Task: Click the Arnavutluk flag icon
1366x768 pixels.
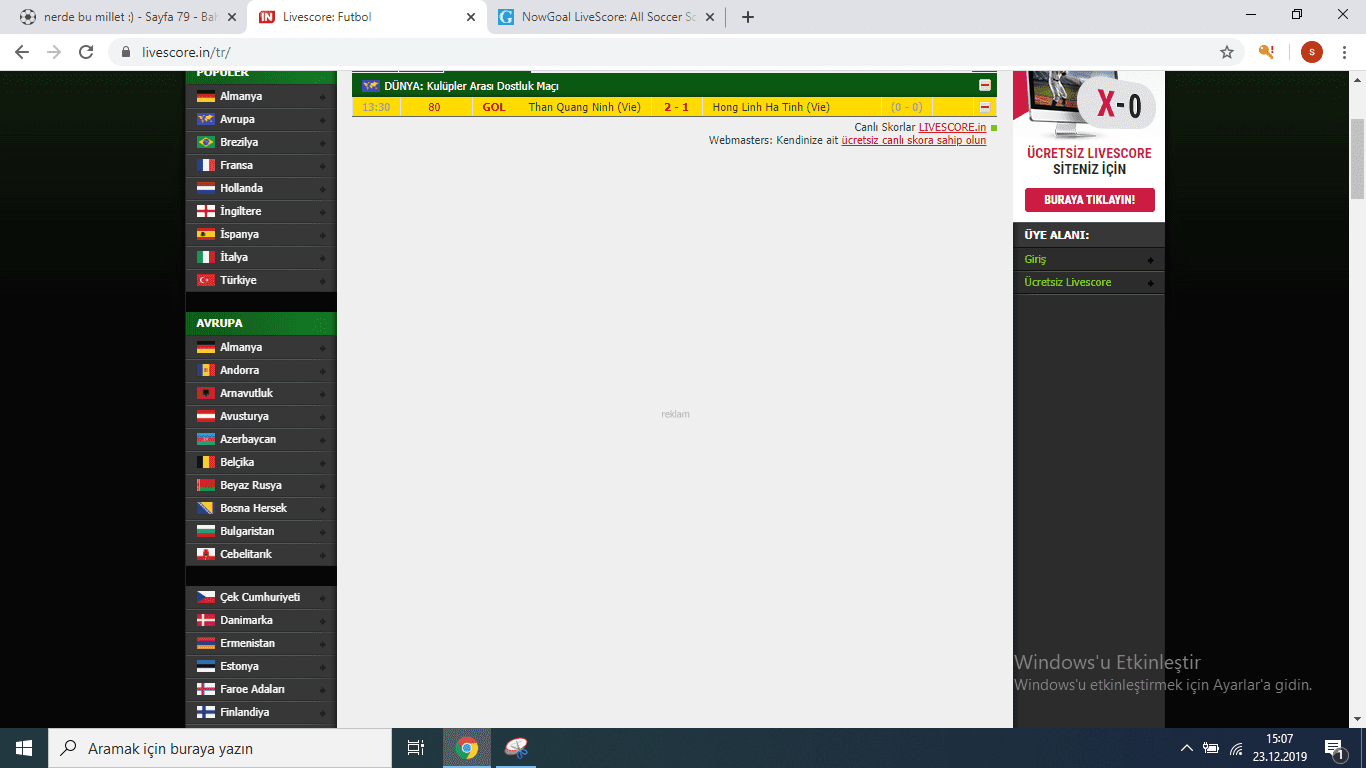Action: click(206, 393)
